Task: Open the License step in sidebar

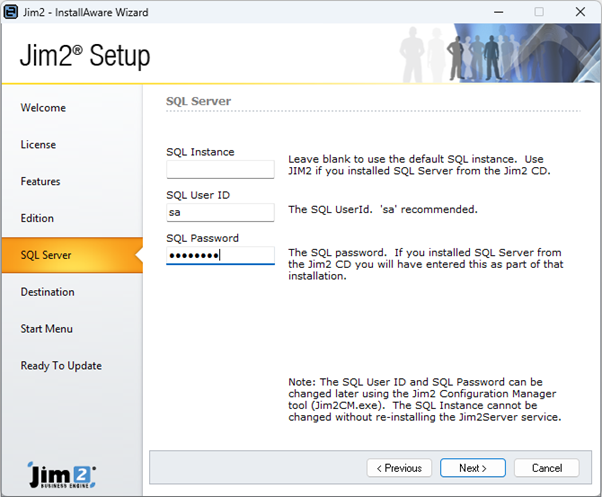Action: [x=38, y=145]
